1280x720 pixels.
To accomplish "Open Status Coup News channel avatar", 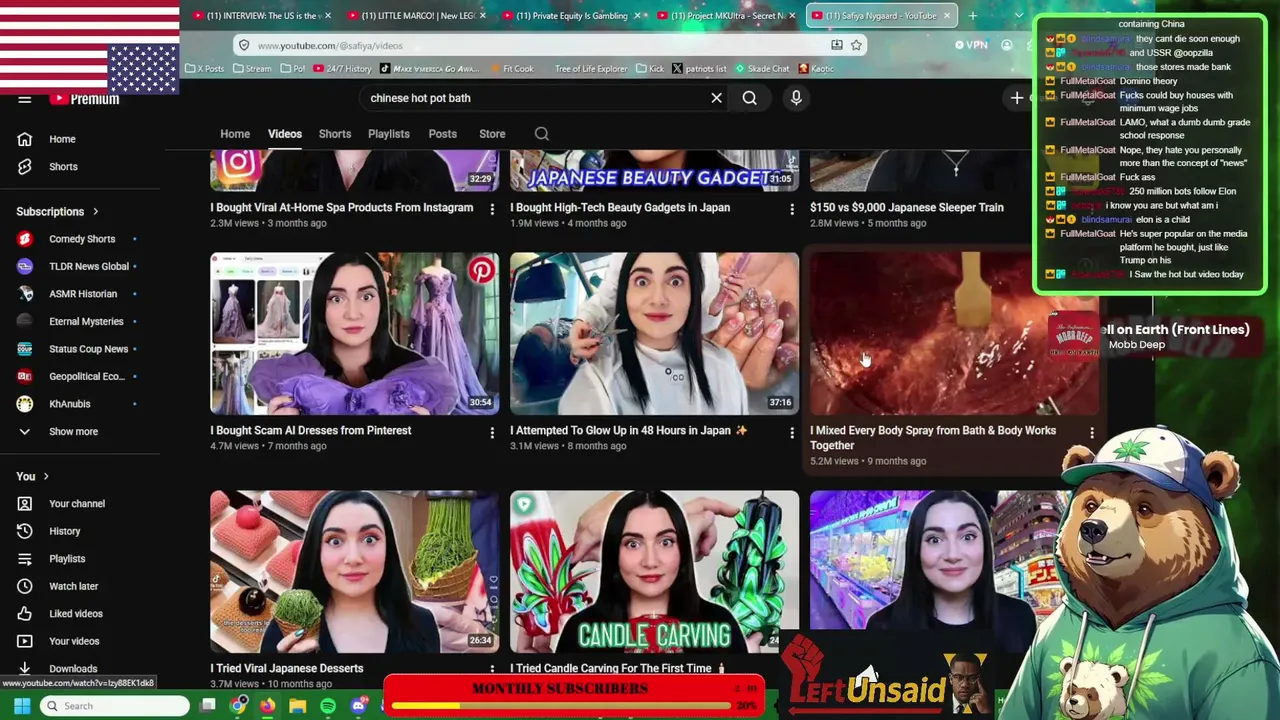I will (x=24, y=349).
